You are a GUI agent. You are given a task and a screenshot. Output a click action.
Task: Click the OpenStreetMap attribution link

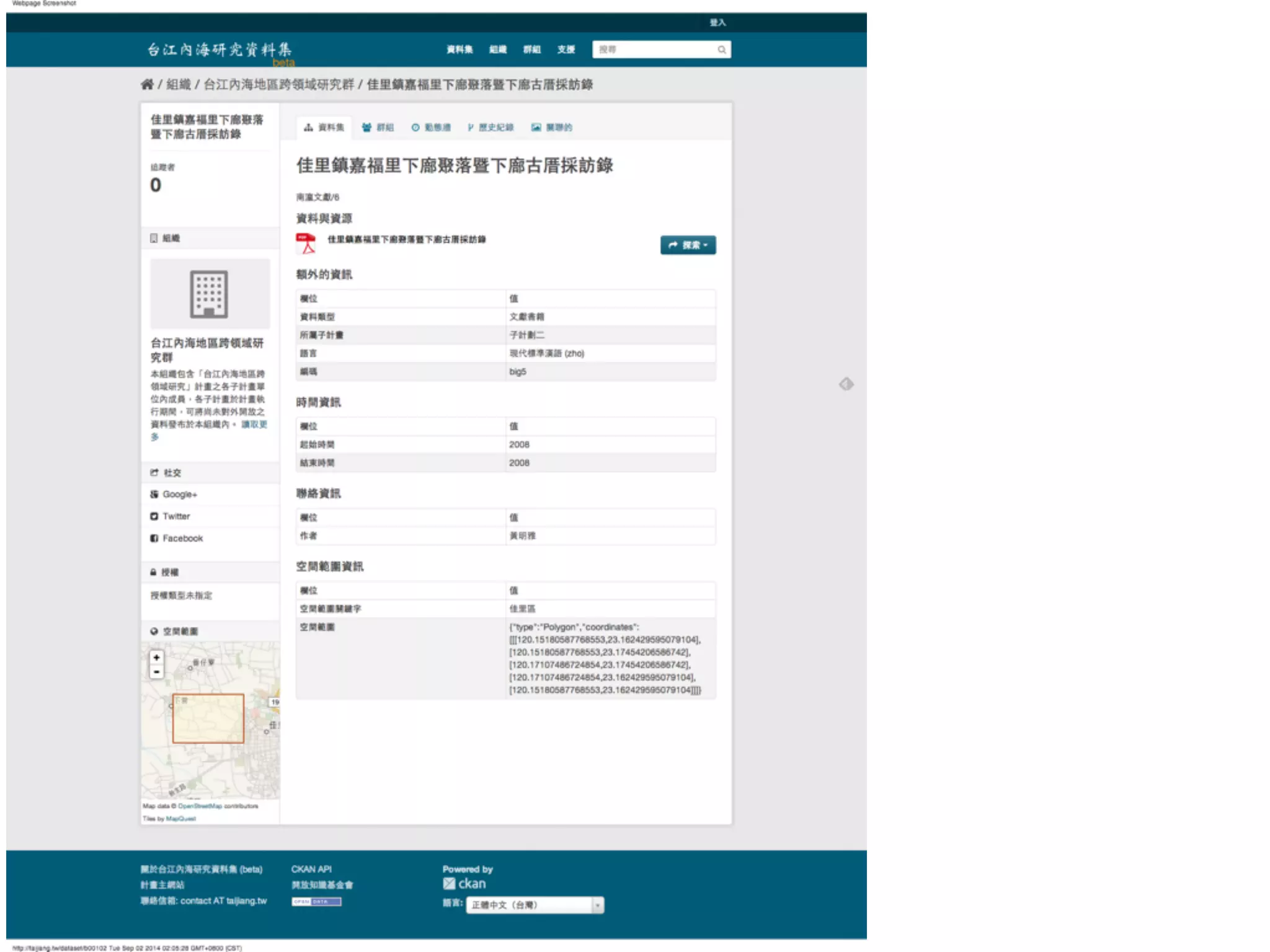(x=200, y=806)
